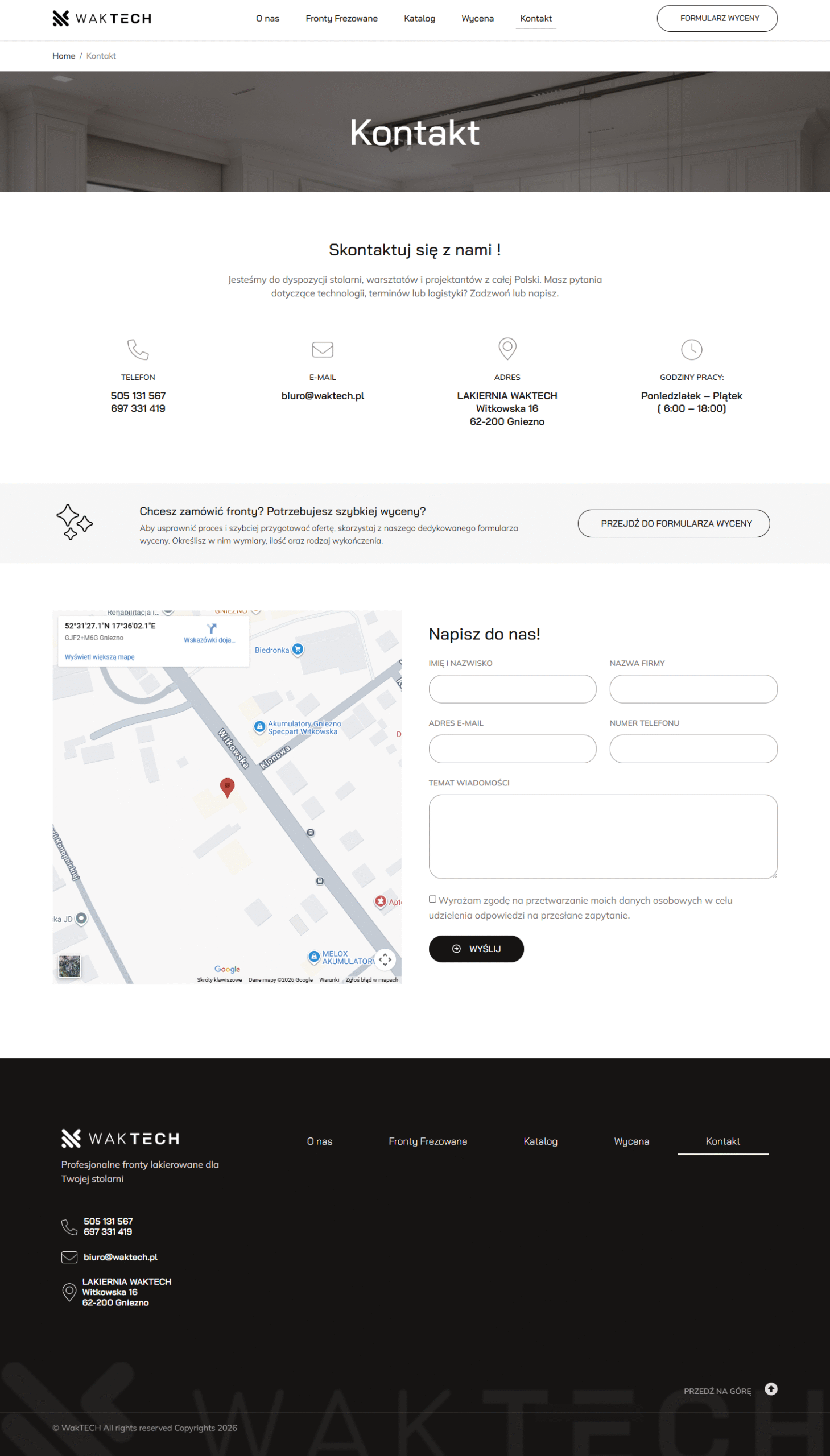830x1456 pixels.
Task: Open the Katalog page from top navigation
Action: [420, 19]
